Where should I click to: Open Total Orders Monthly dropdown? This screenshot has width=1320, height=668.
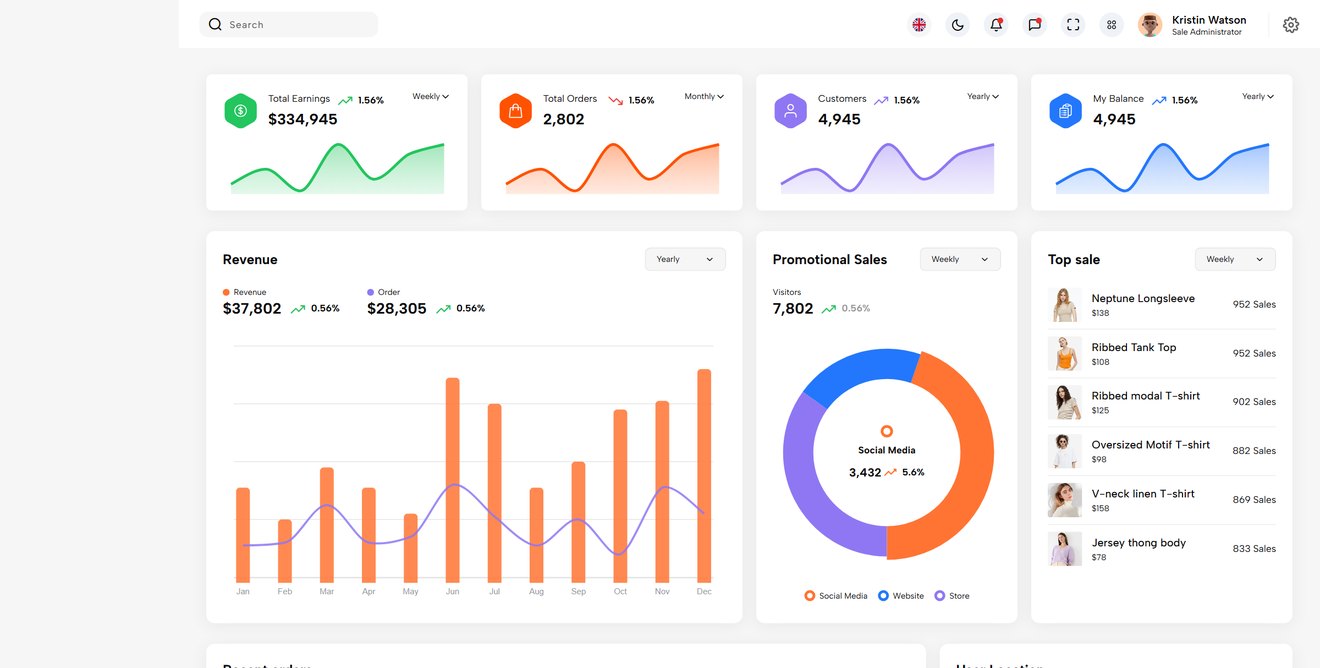point(704,97)
